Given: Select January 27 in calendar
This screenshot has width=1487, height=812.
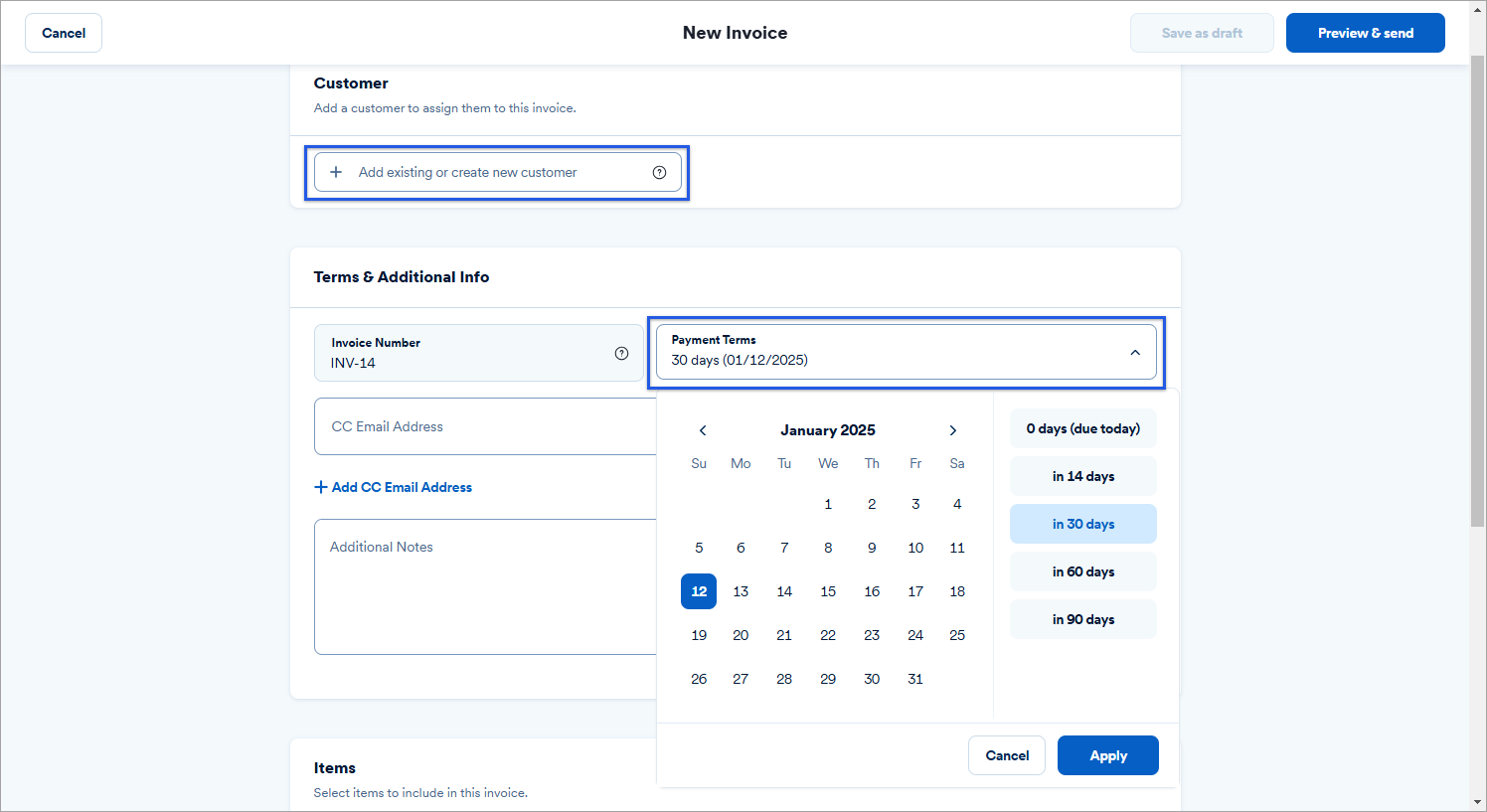Looking at the screenshot, I should point(741,679).
